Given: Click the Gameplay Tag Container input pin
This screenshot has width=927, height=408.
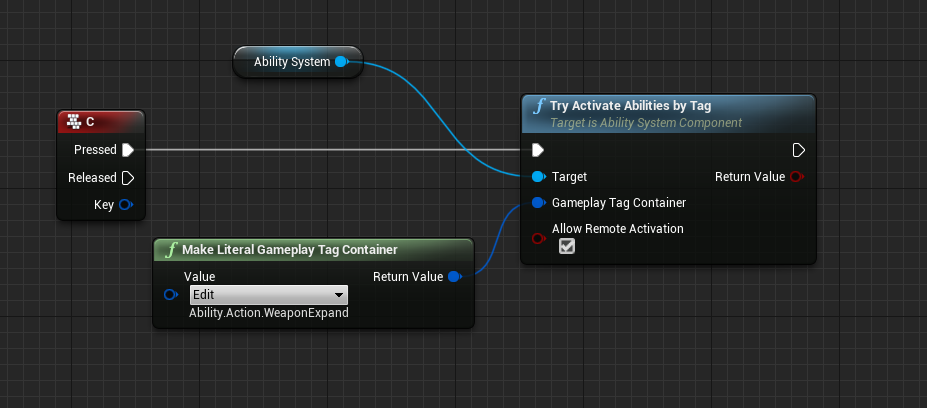Looking at the screenshot, I should [x=538, y=203].
